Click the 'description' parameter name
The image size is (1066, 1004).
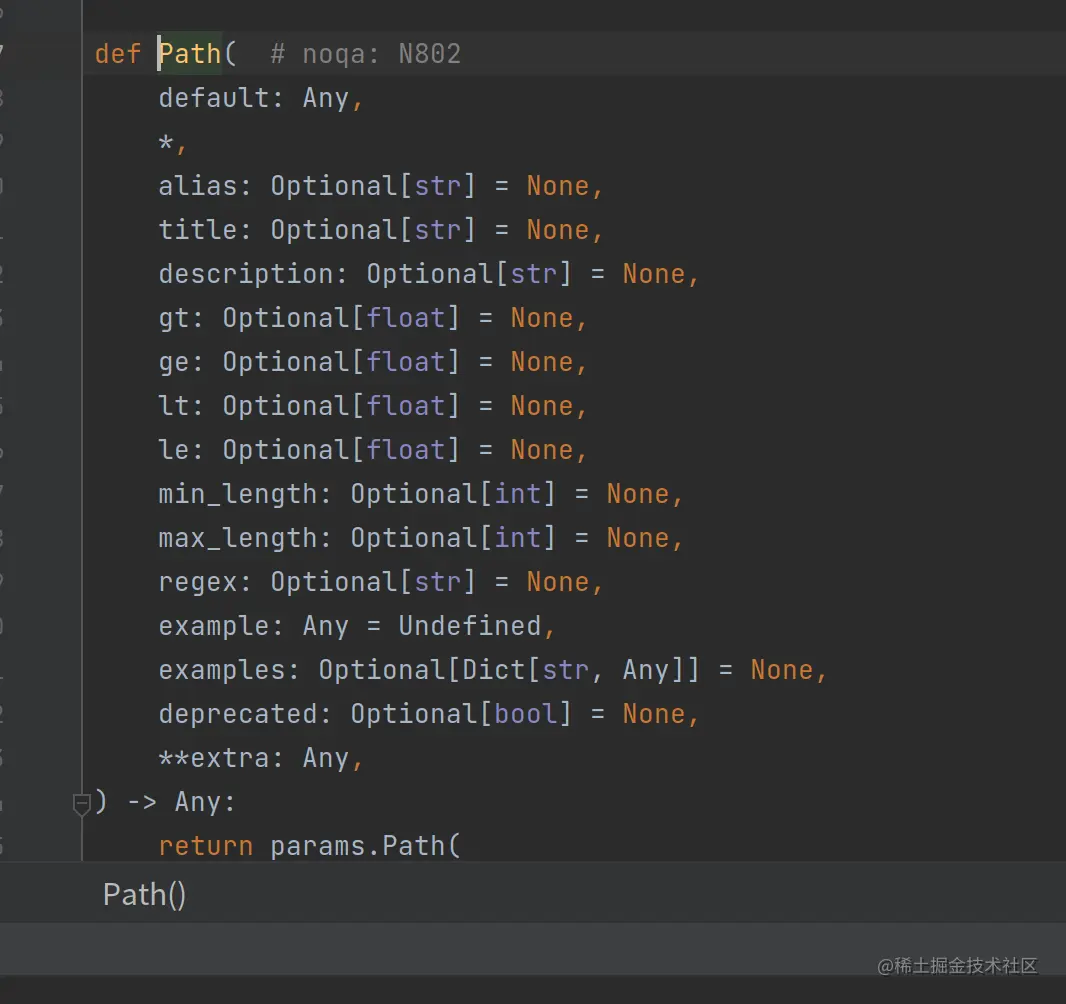coord(246,274)
